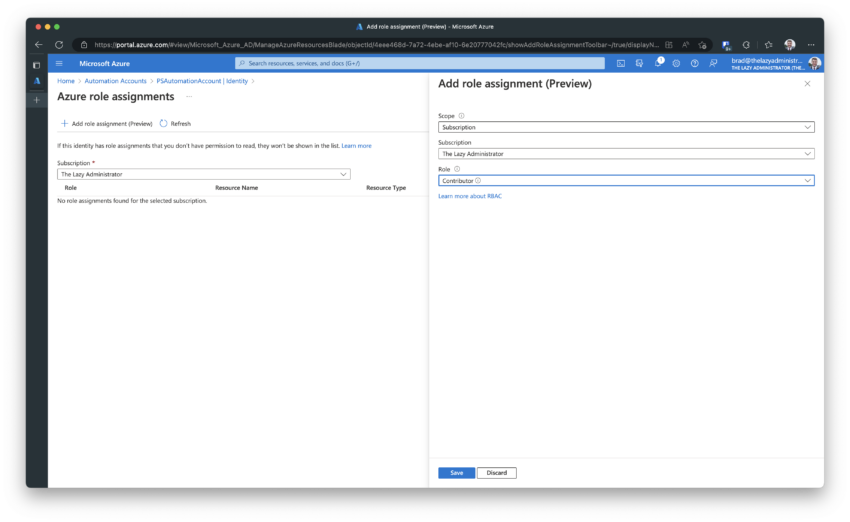The height and width of the screenshot is (522, 850).
Task: Reload the page with the browser refresh icon
Action: pos(59,44)
